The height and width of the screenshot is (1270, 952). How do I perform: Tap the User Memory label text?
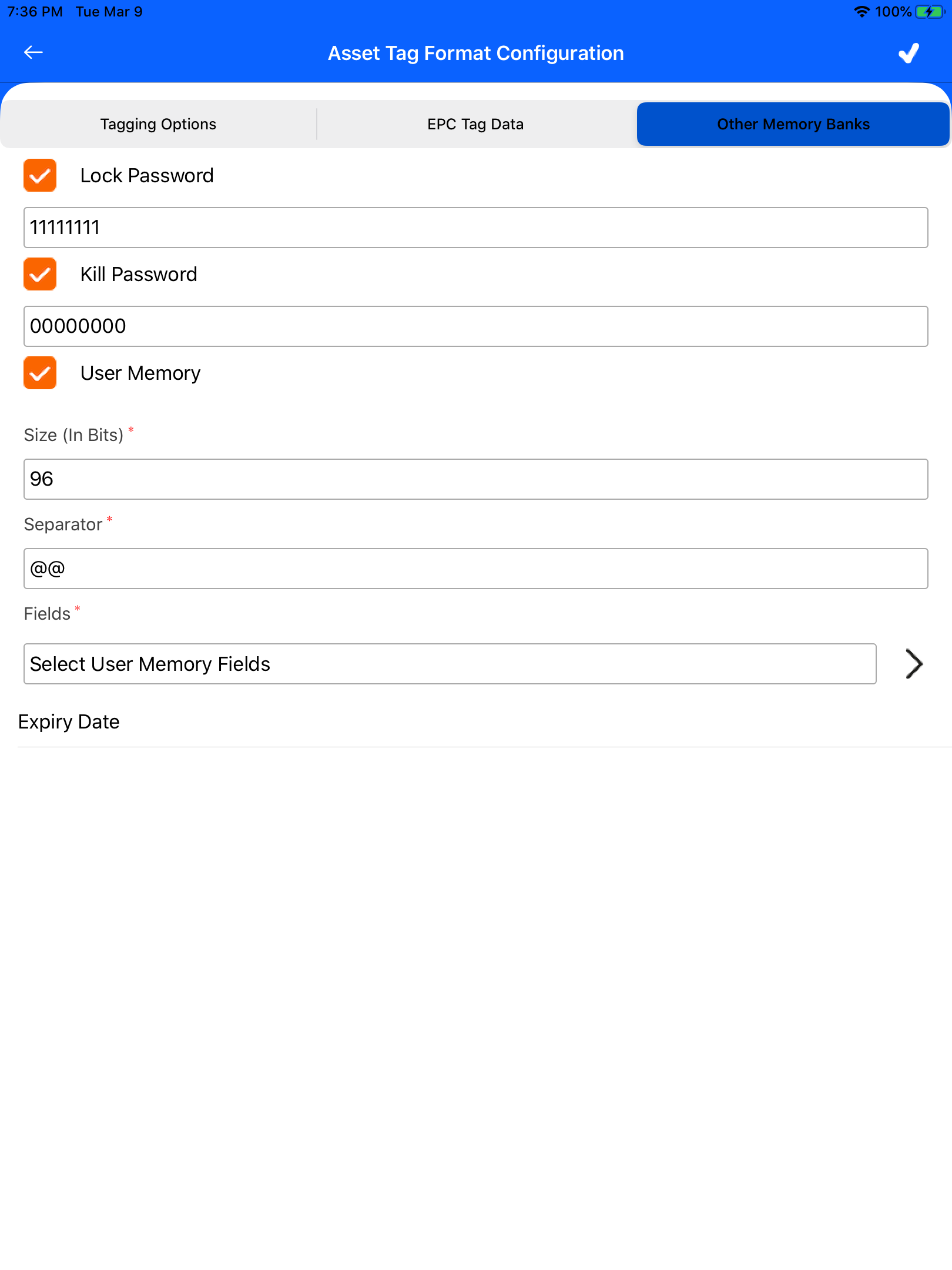coord(140,373)
